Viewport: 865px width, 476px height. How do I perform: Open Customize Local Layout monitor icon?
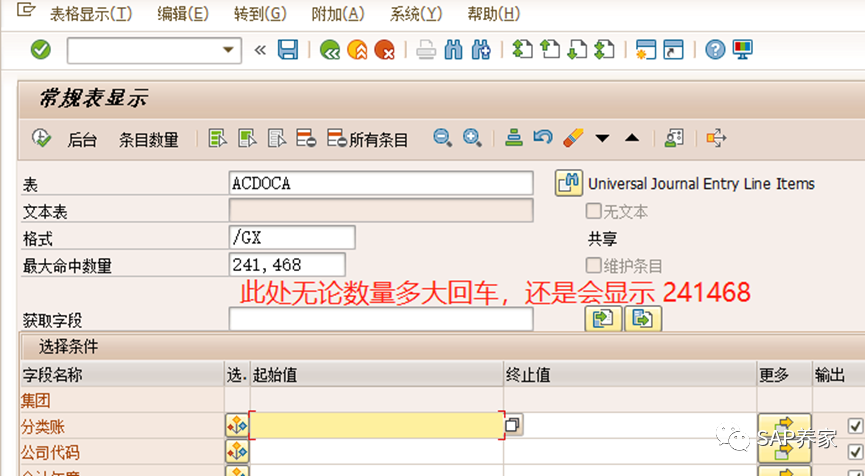coord(743,50)
